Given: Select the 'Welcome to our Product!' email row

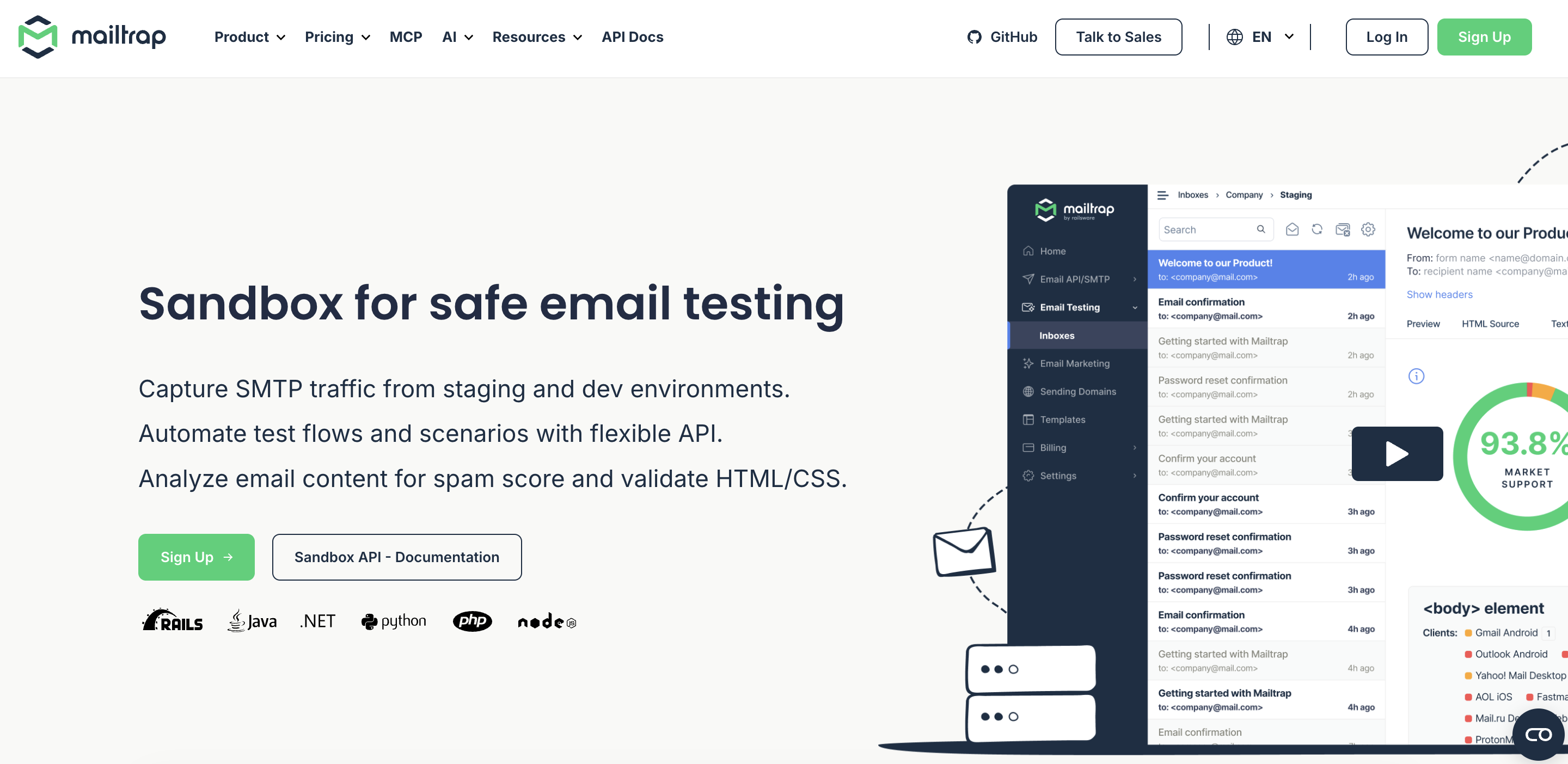Looking at the screenshot, I should pos(1266,269).
